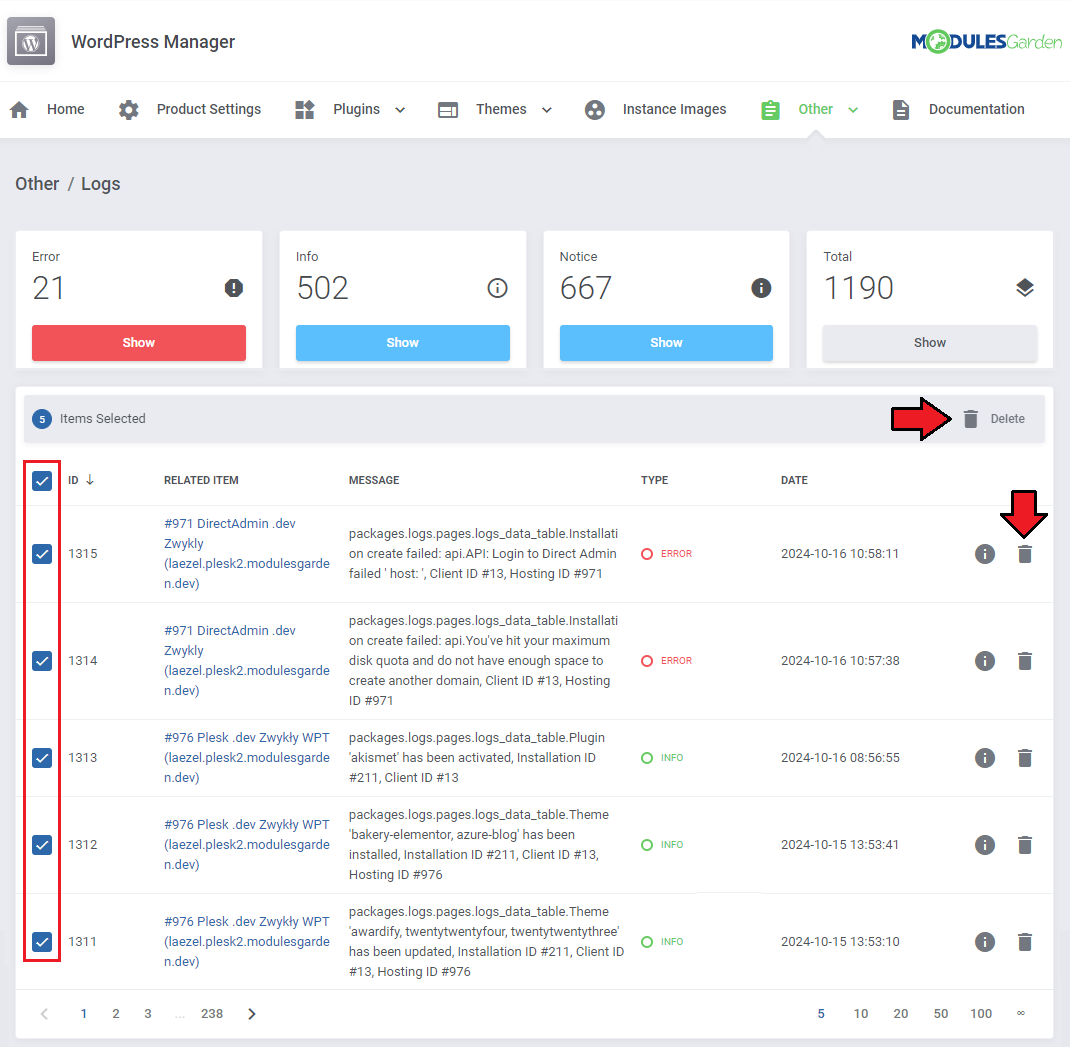This screenshot has width=1070, height=1047.
Task: Go to next page with right chevron
Action: click(252, 1014)
